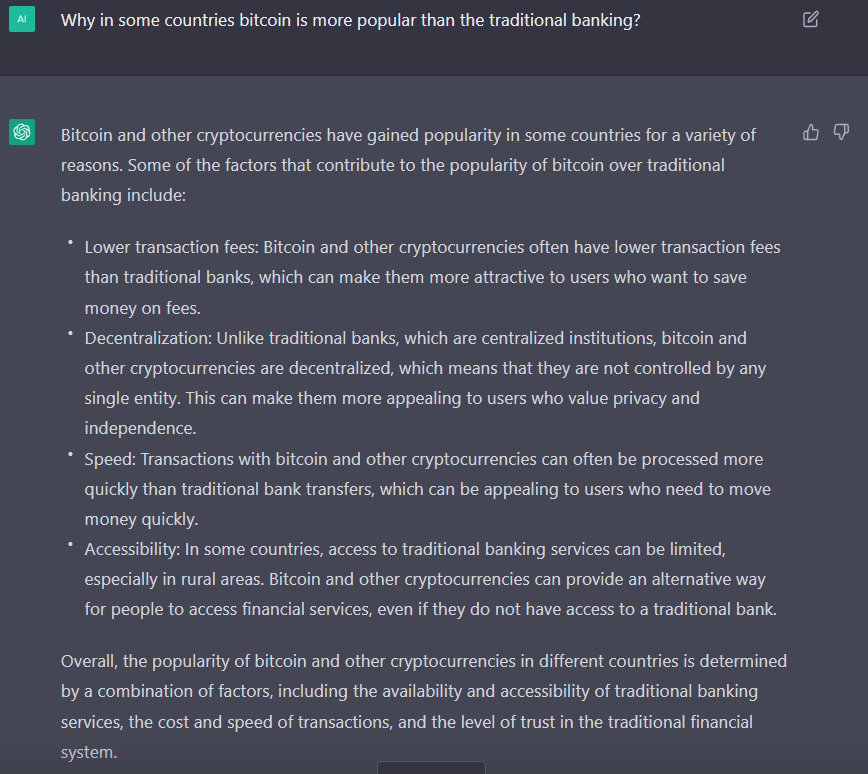Click the word 'independence.' in Decentralization bullet
This screenshot has width=868, height=774.
point(141,429)
